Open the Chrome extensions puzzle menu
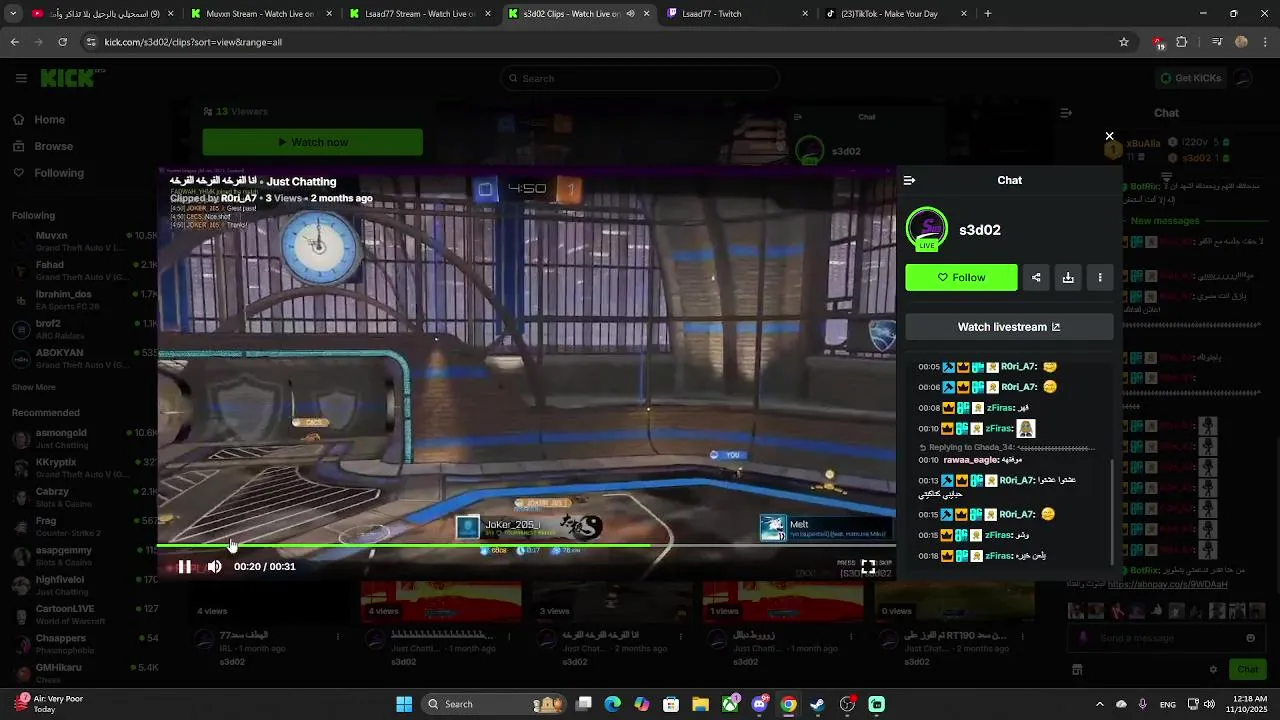The height and width of the screenshot is (720, 1280). click(x=1182, y=42)
